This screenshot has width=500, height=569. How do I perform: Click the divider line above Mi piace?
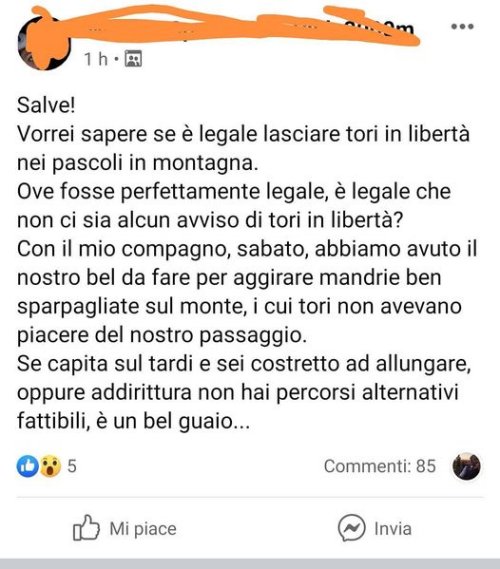pyautogui.click(x=250, y=498)
